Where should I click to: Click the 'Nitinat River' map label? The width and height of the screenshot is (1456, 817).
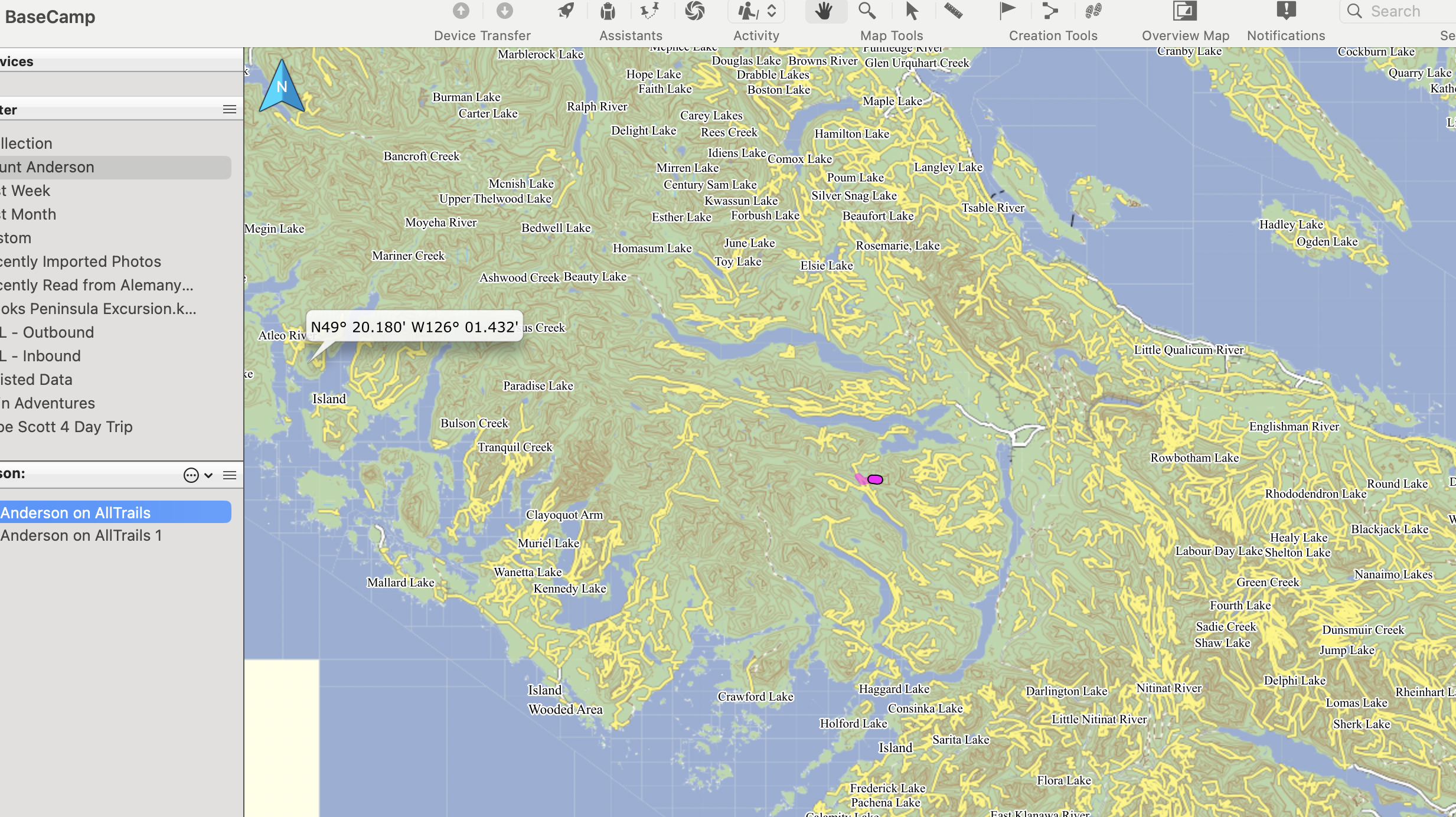(1169, 688)
